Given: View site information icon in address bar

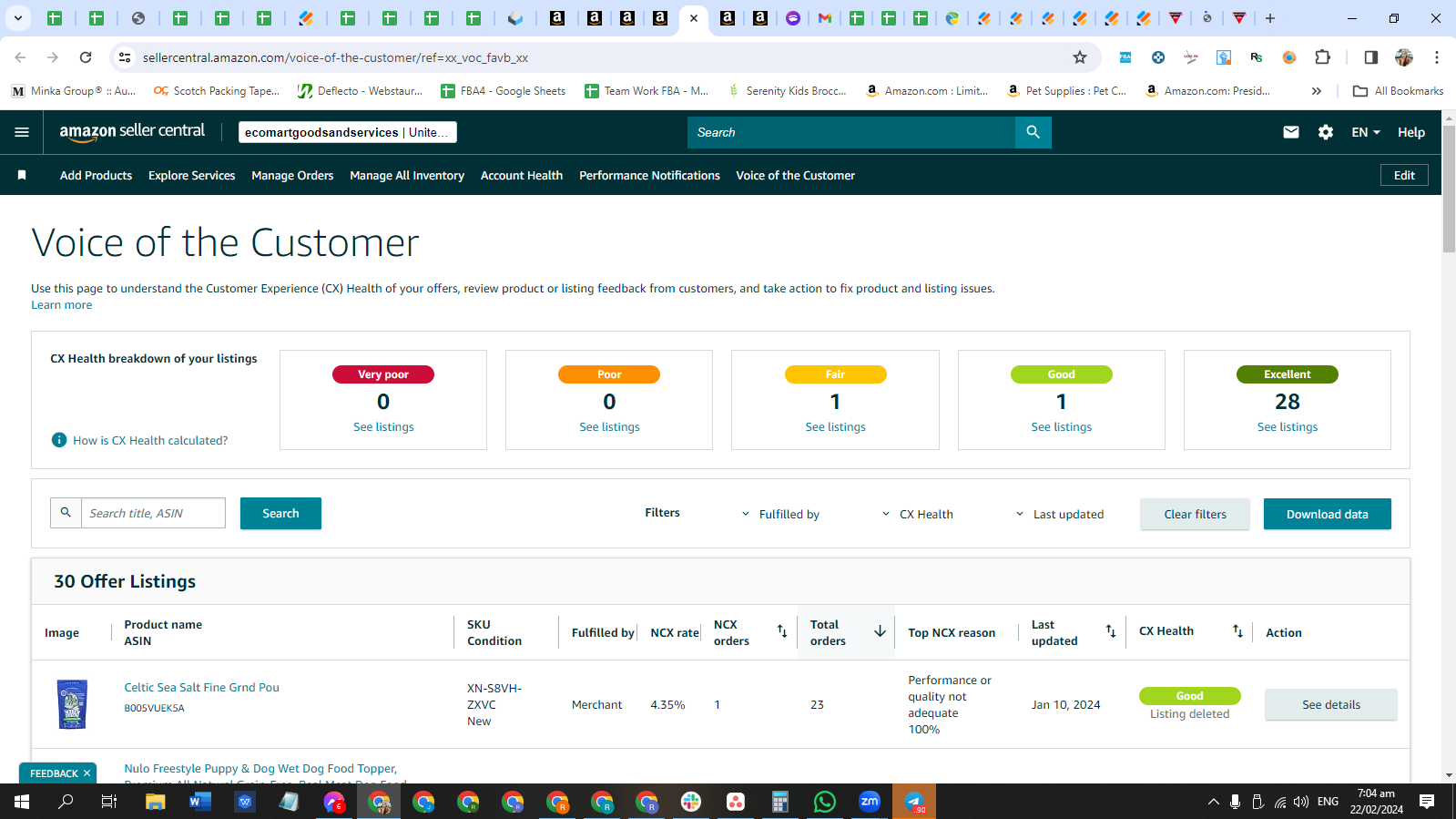Looking at the screenshot, I should pyautogui.click(x=125, y=57).
